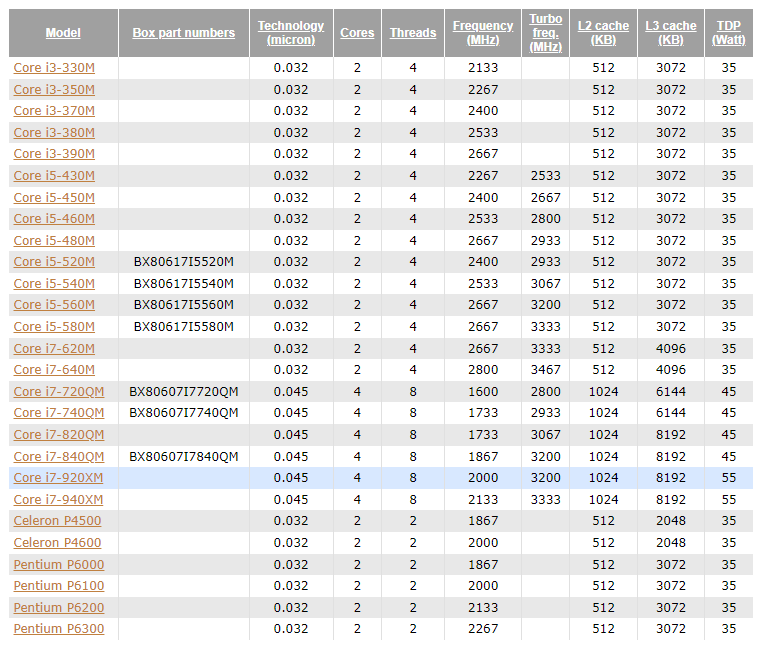The height and width of the screenshot is (649, 761).
Task: Click turbo 3067 in Core i5-540M row
Action: click(546, 283)
